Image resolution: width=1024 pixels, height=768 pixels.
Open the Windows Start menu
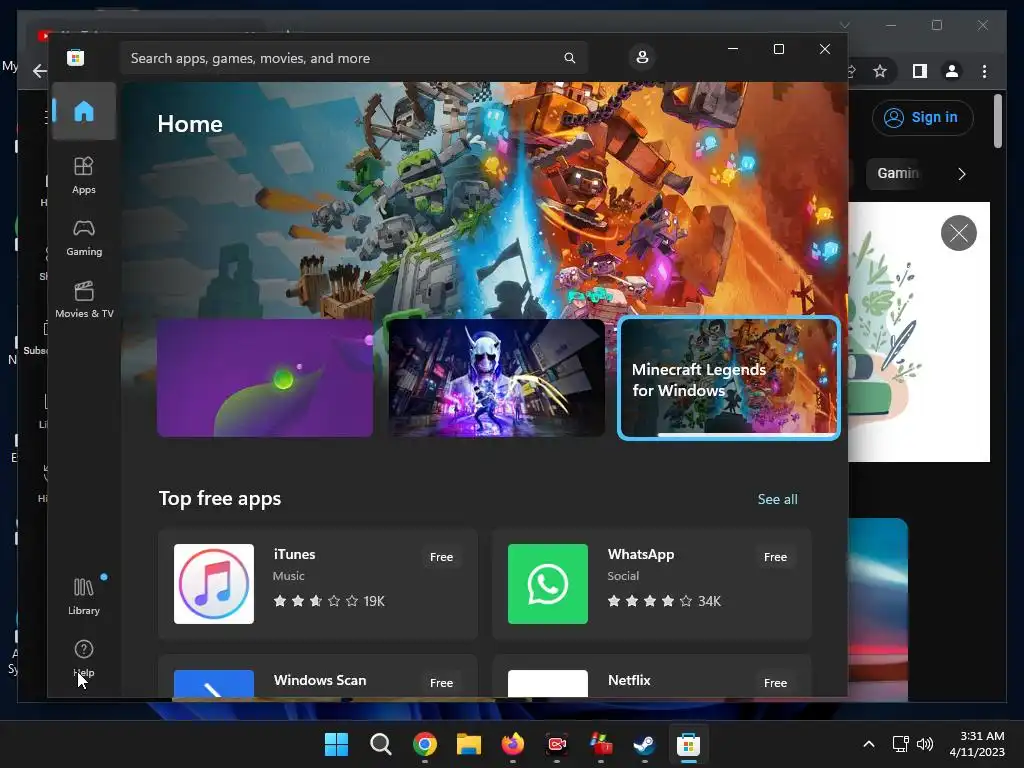tap(336, 744)
